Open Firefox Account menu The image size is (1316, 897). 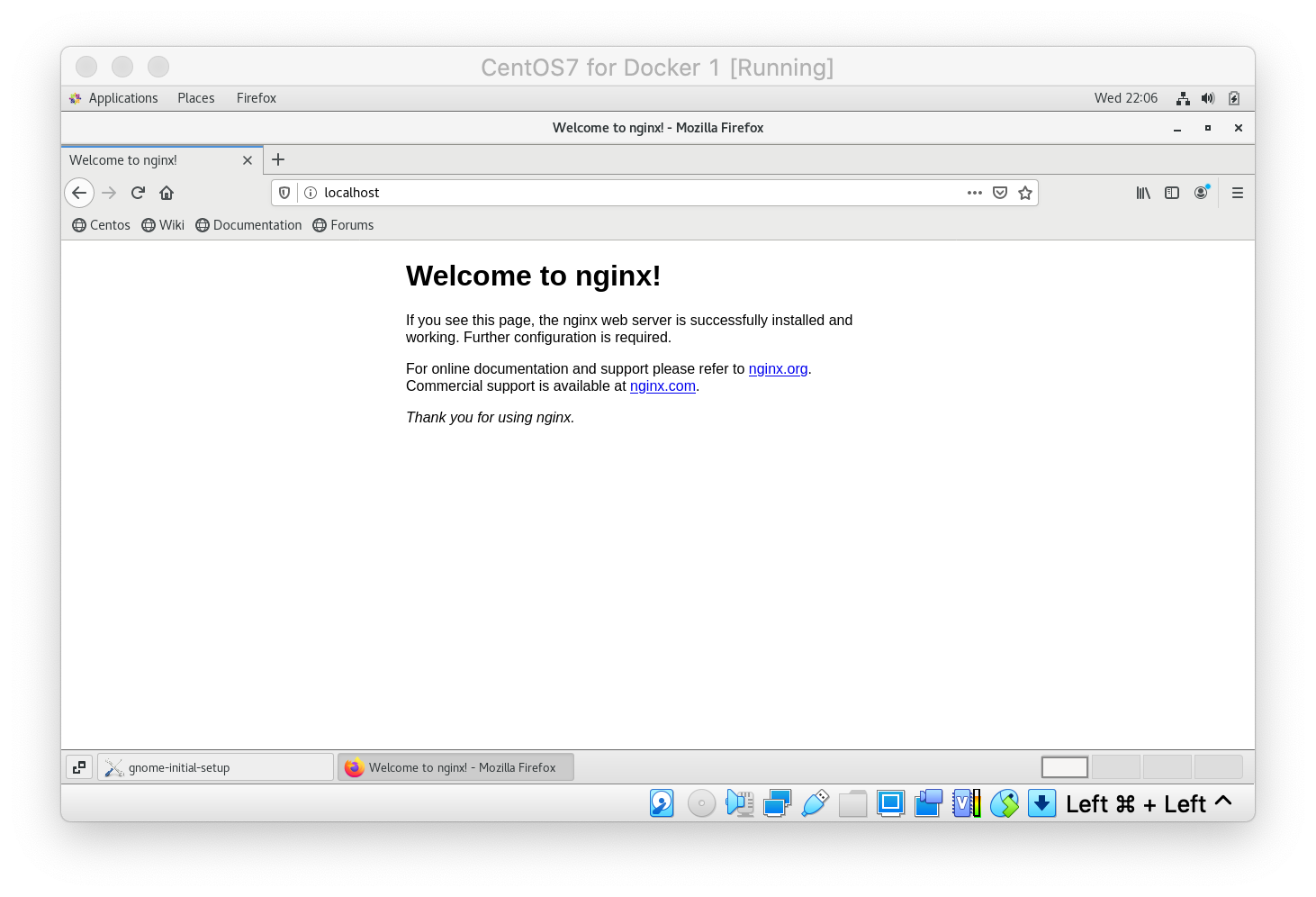1201,193
